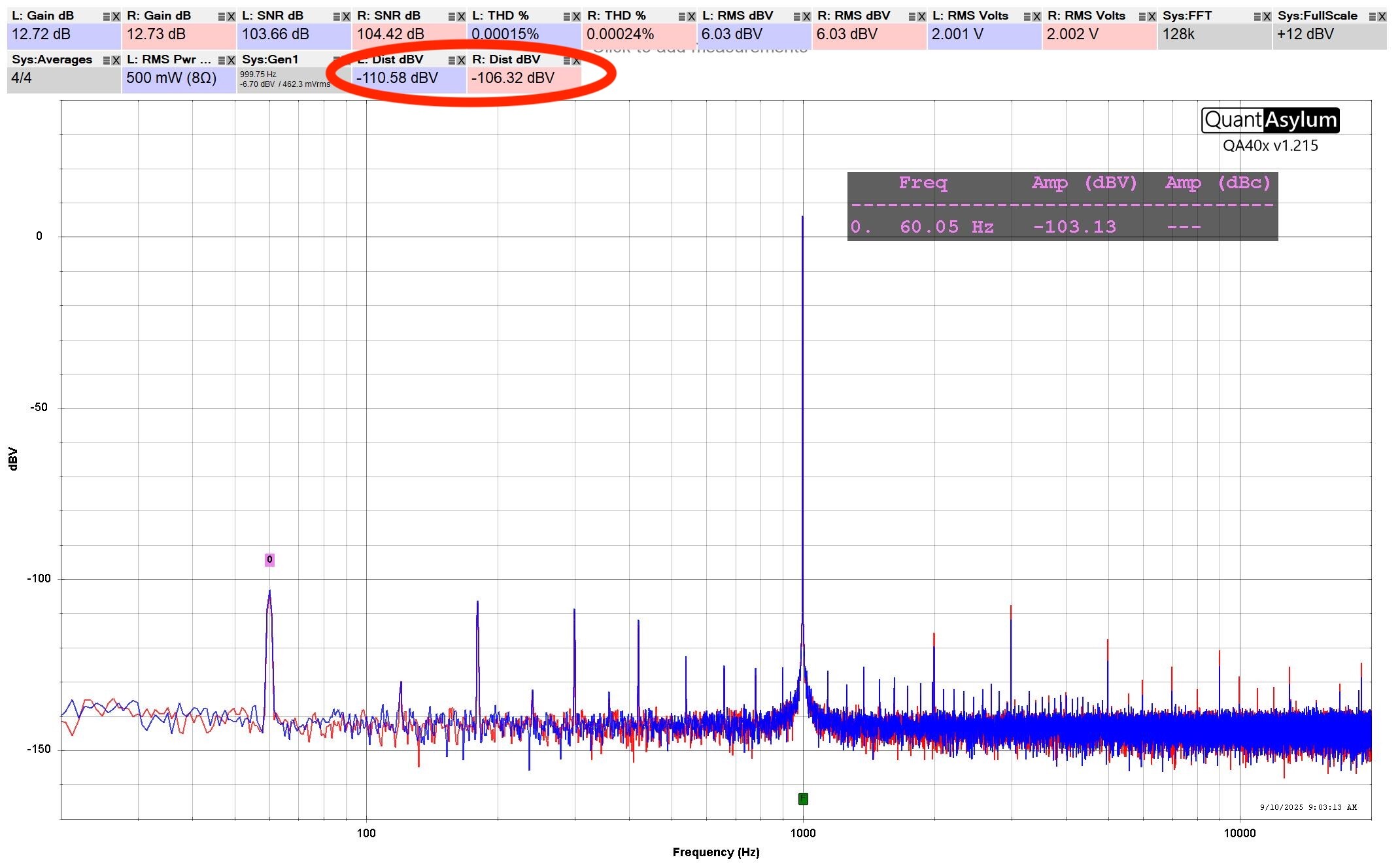Open menu icon on Sys:Averages tile
Screen dimensions: 1400x866
(x=107, y=60)
